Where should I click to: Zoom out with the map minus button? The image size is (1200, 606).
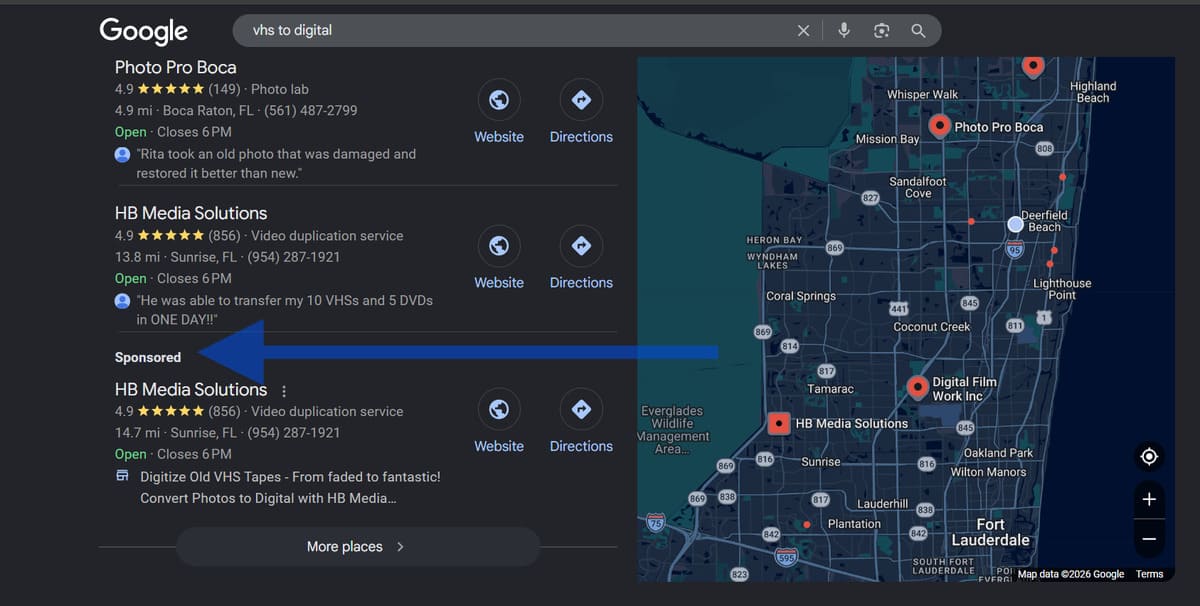click(1148, 539)
